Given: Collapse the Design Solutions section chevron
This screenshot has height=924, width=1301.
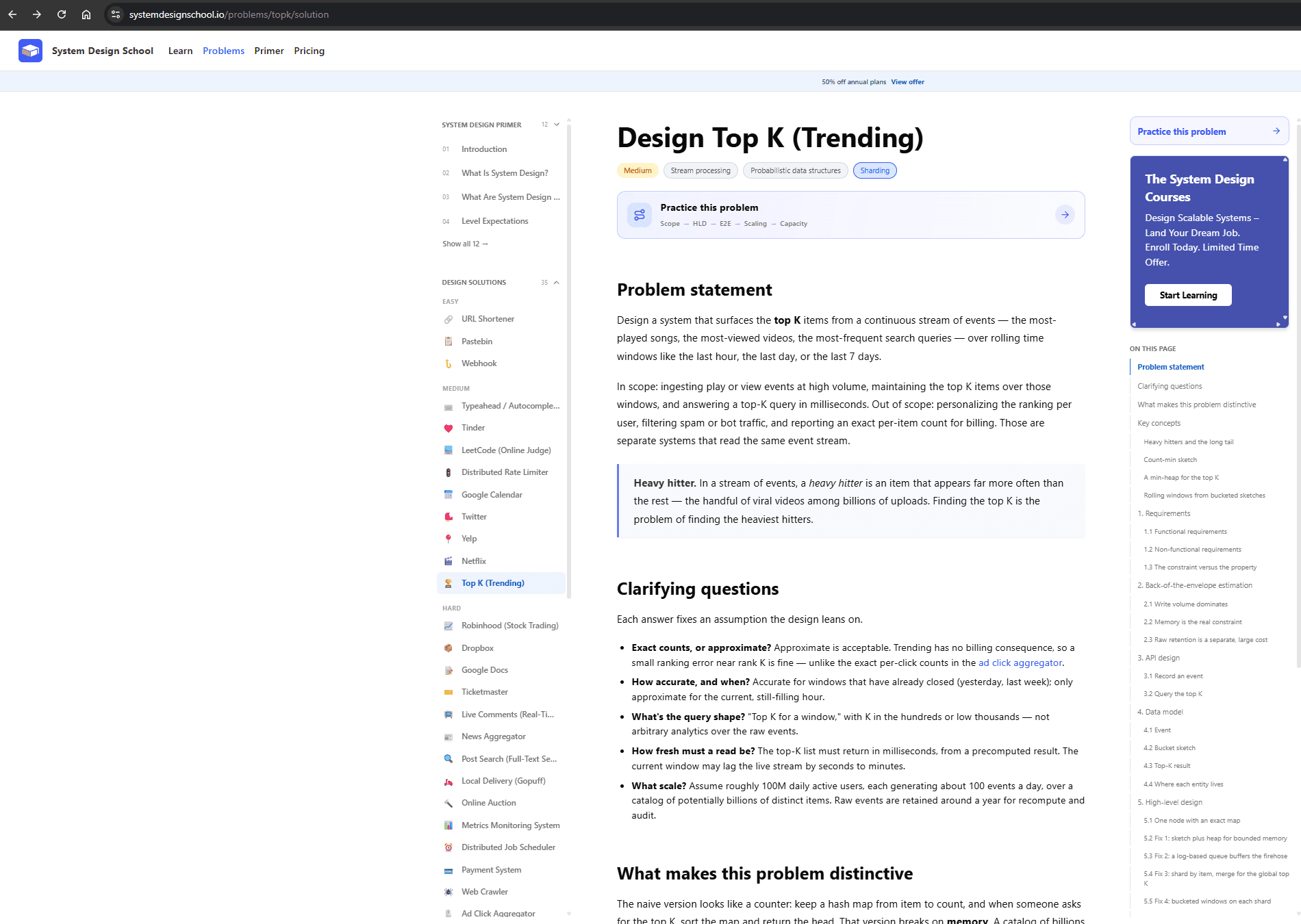Looking at the screenshot, I should (557, 282).
